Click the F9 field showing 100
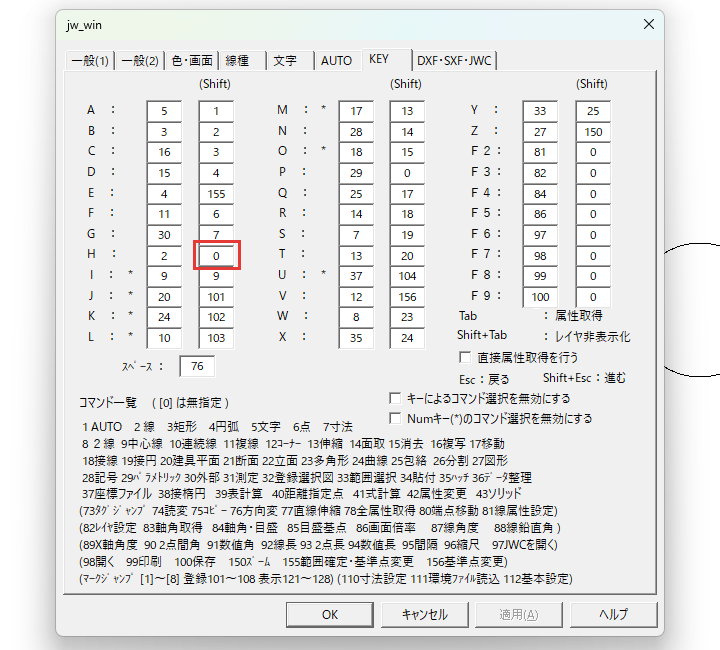 [540, 297]
